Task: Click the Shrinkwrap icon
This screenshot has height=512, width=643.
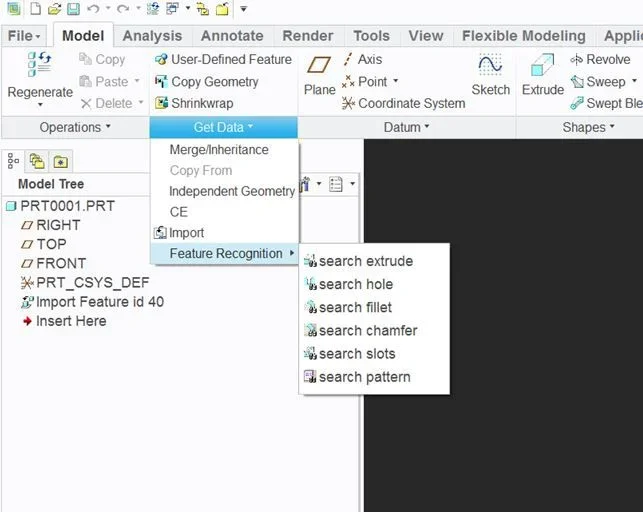Action: click(161, 103)
